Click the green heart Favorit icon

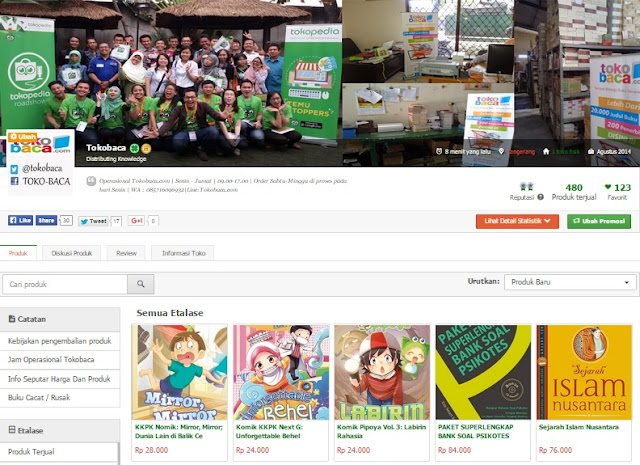coord(608,187)
